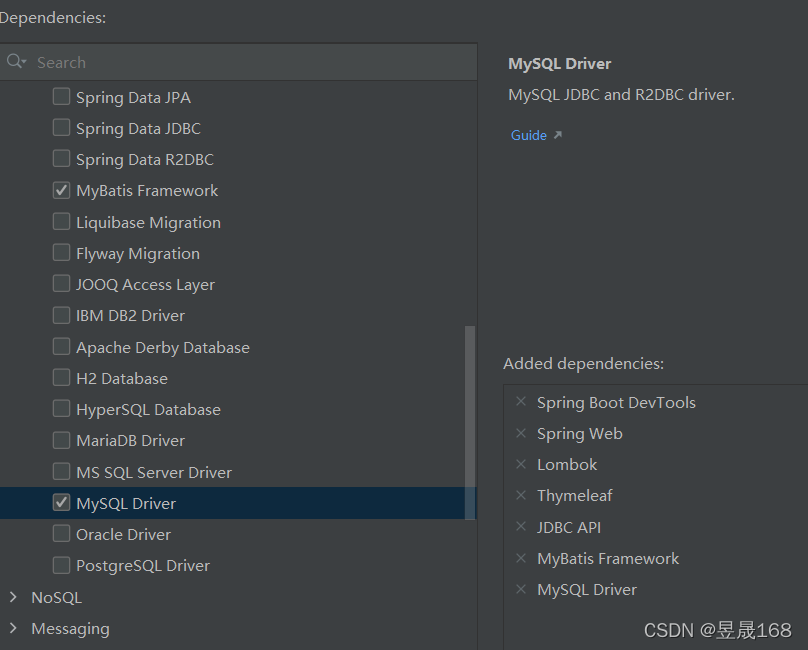Expand the NoSQL category
808x650 pixels.
tap(13, 597)
